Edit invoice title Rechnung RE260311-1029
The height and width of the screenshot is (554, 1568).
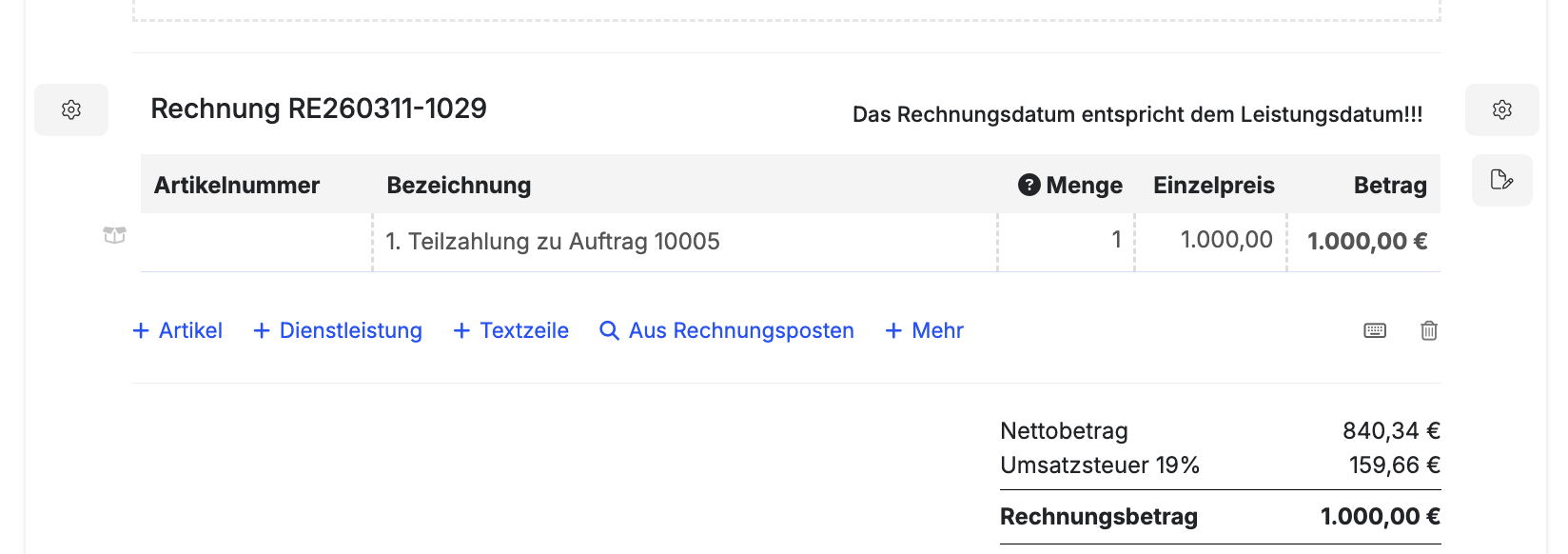[x=319, y=109]
